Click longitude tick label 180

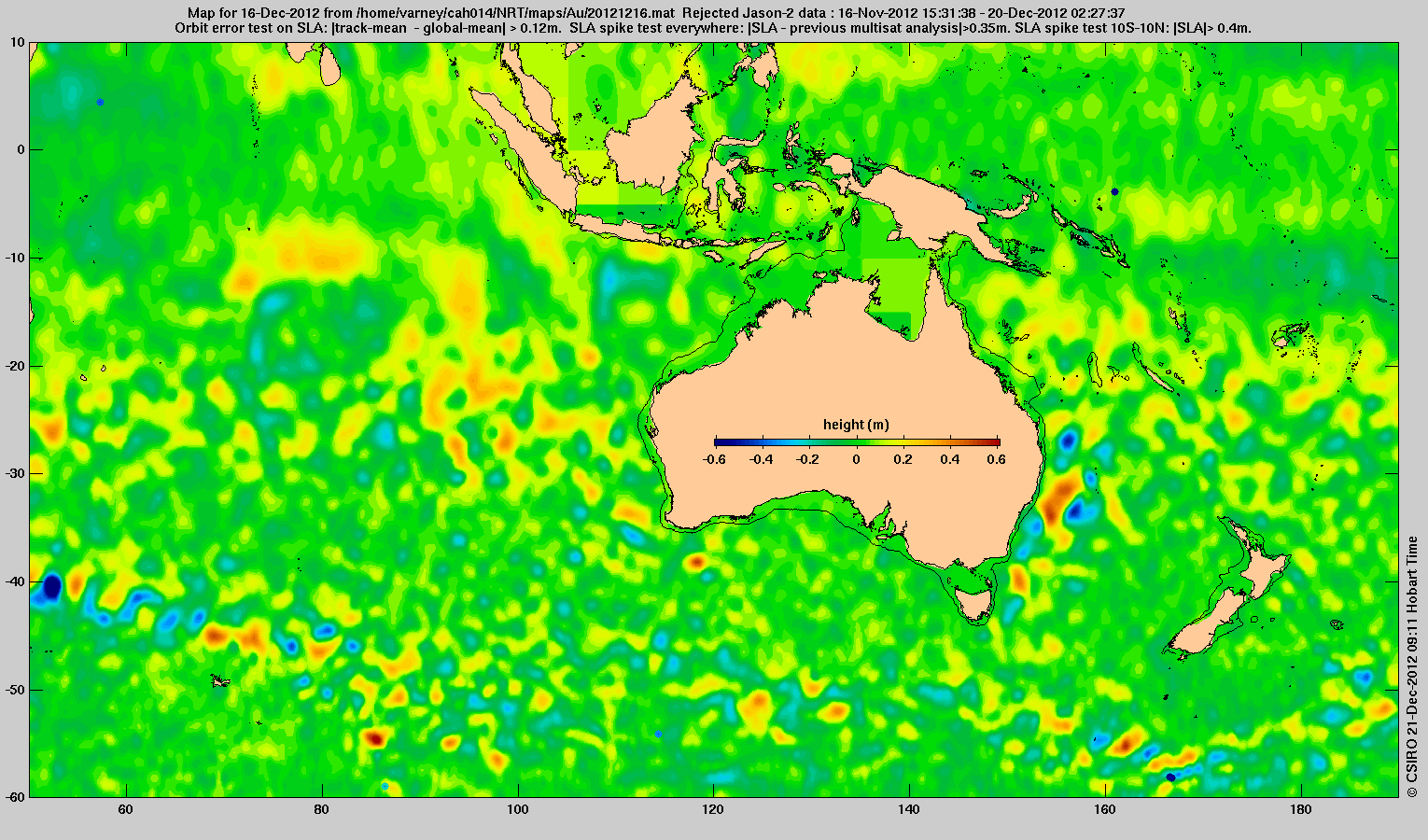point(1301,809)
